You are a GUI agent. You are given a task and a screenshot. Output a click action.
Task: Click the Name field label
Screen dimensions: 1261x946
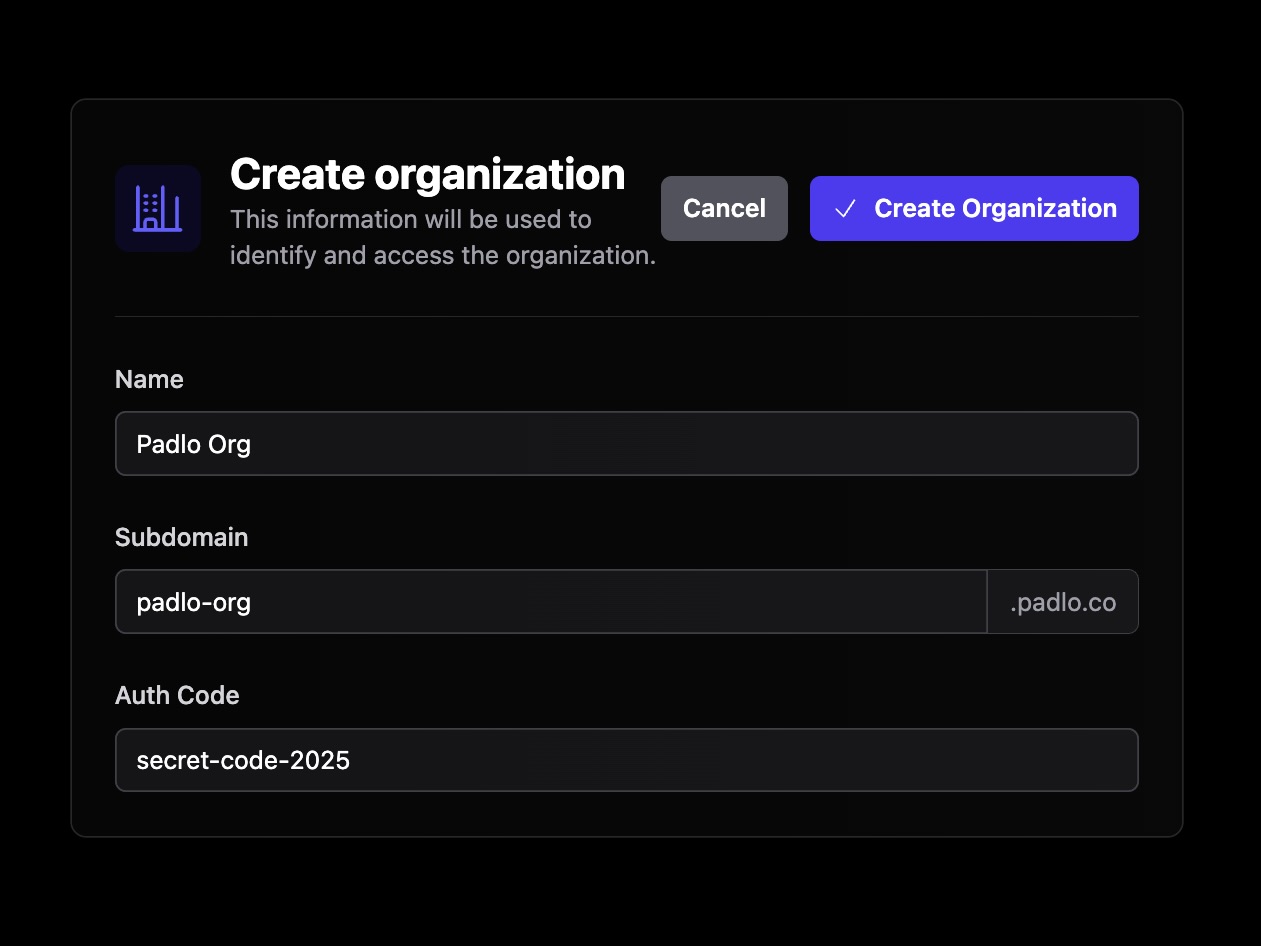tap(149, 379)
